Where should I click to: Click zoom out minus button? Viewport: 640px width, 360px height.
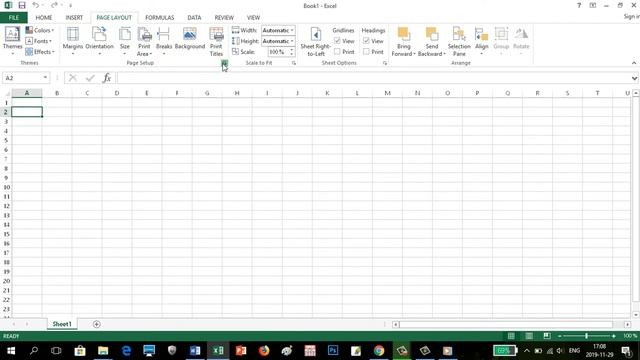point(560,336)
